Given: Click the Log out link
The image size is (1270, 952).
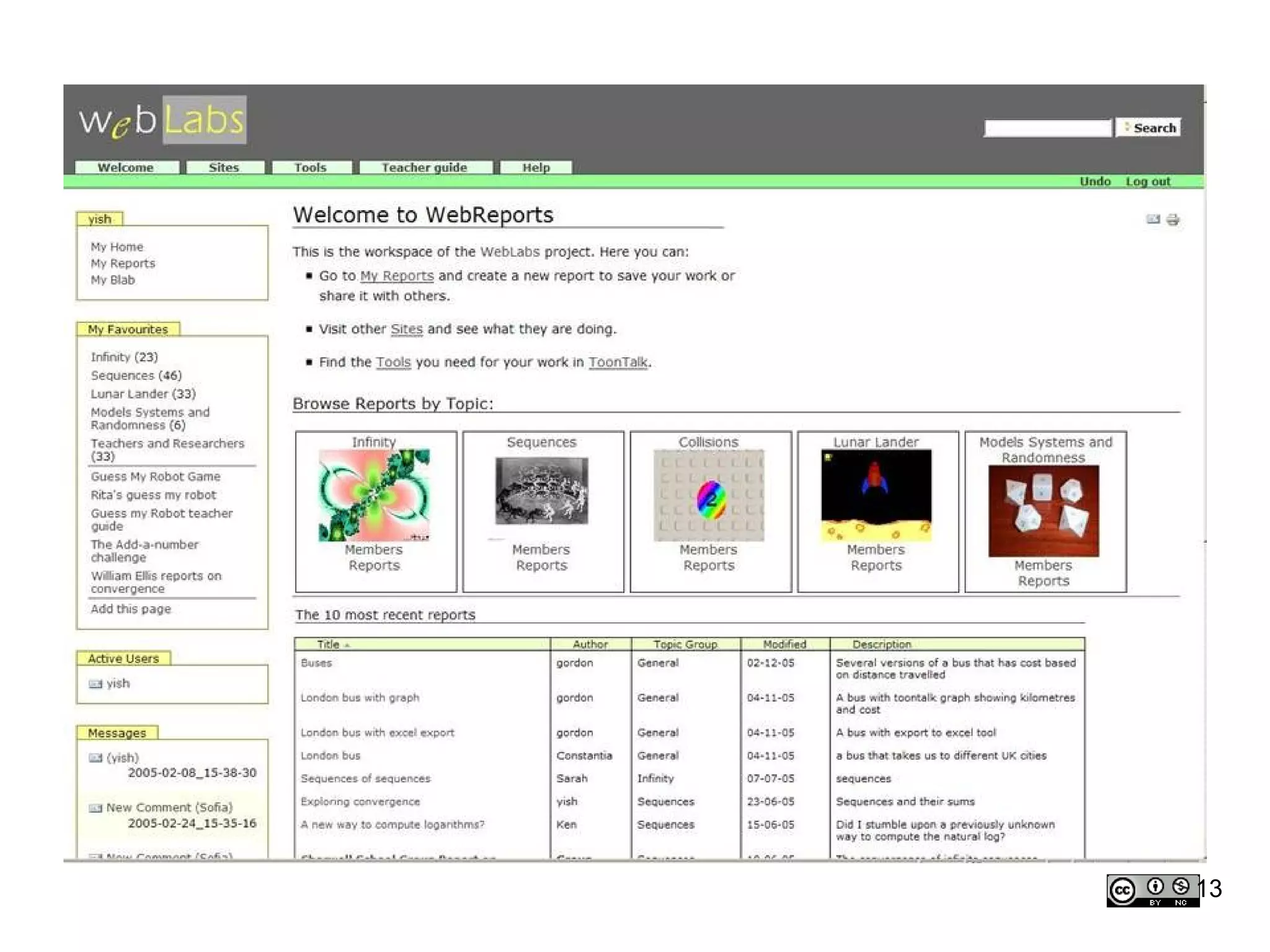Looking at the screenshot, I should (x=1148, y=182).
